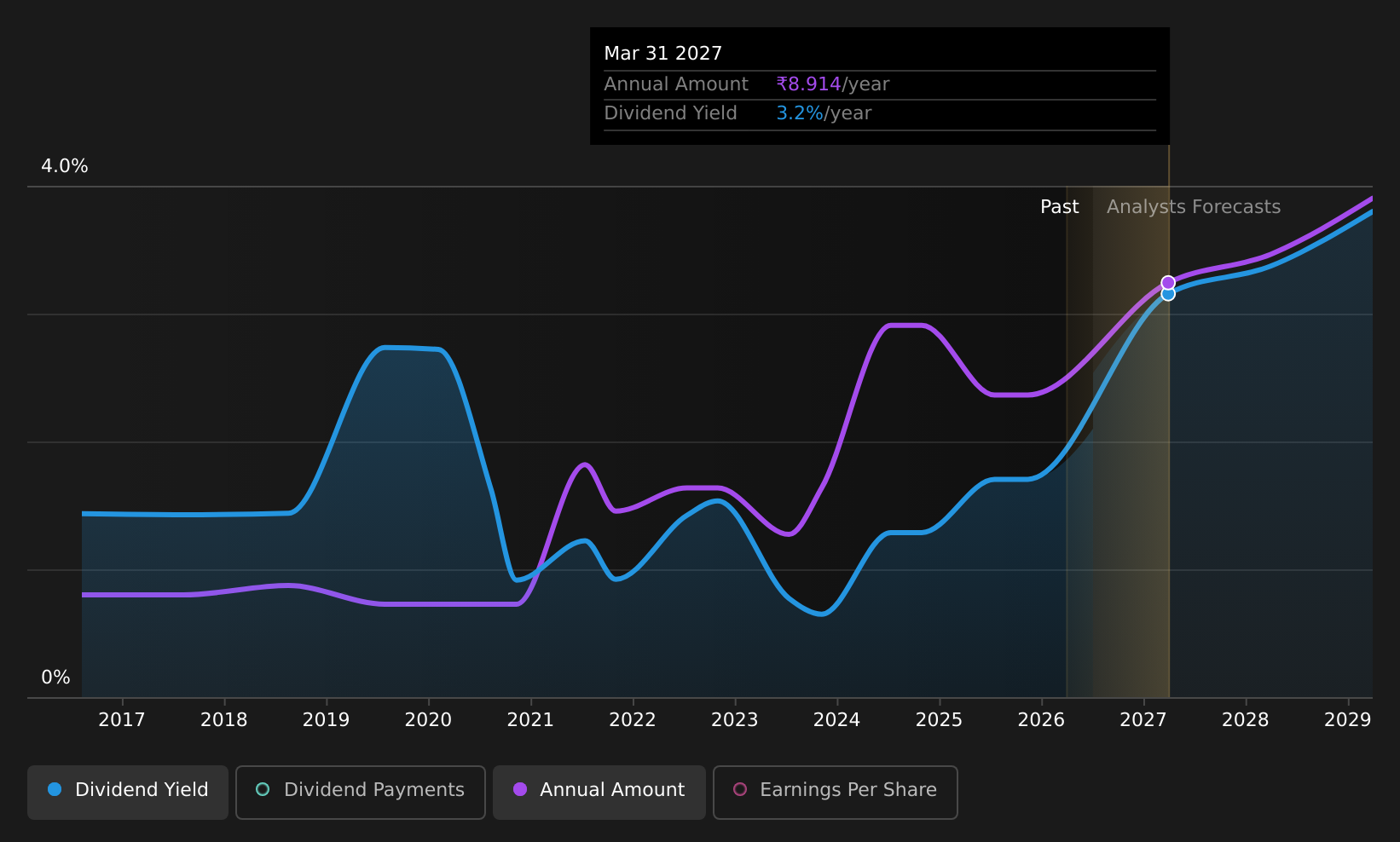
Task: Click the ₹8.914 annual amount in tooltip
Action: tap(809, 84)
